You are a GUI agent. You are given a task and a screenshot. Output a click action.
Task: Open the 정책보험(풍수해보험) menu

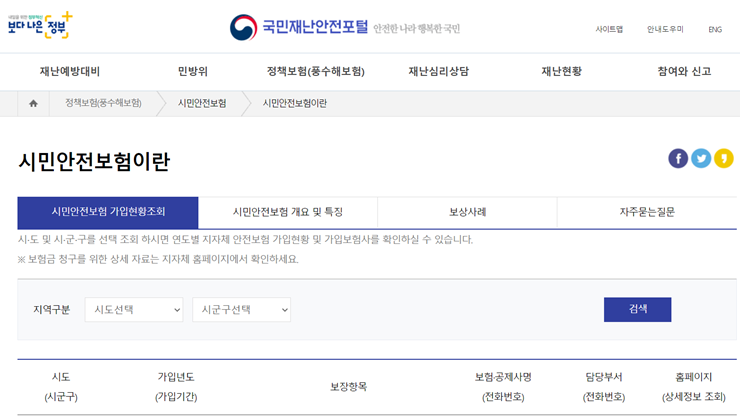coord(316,72)
